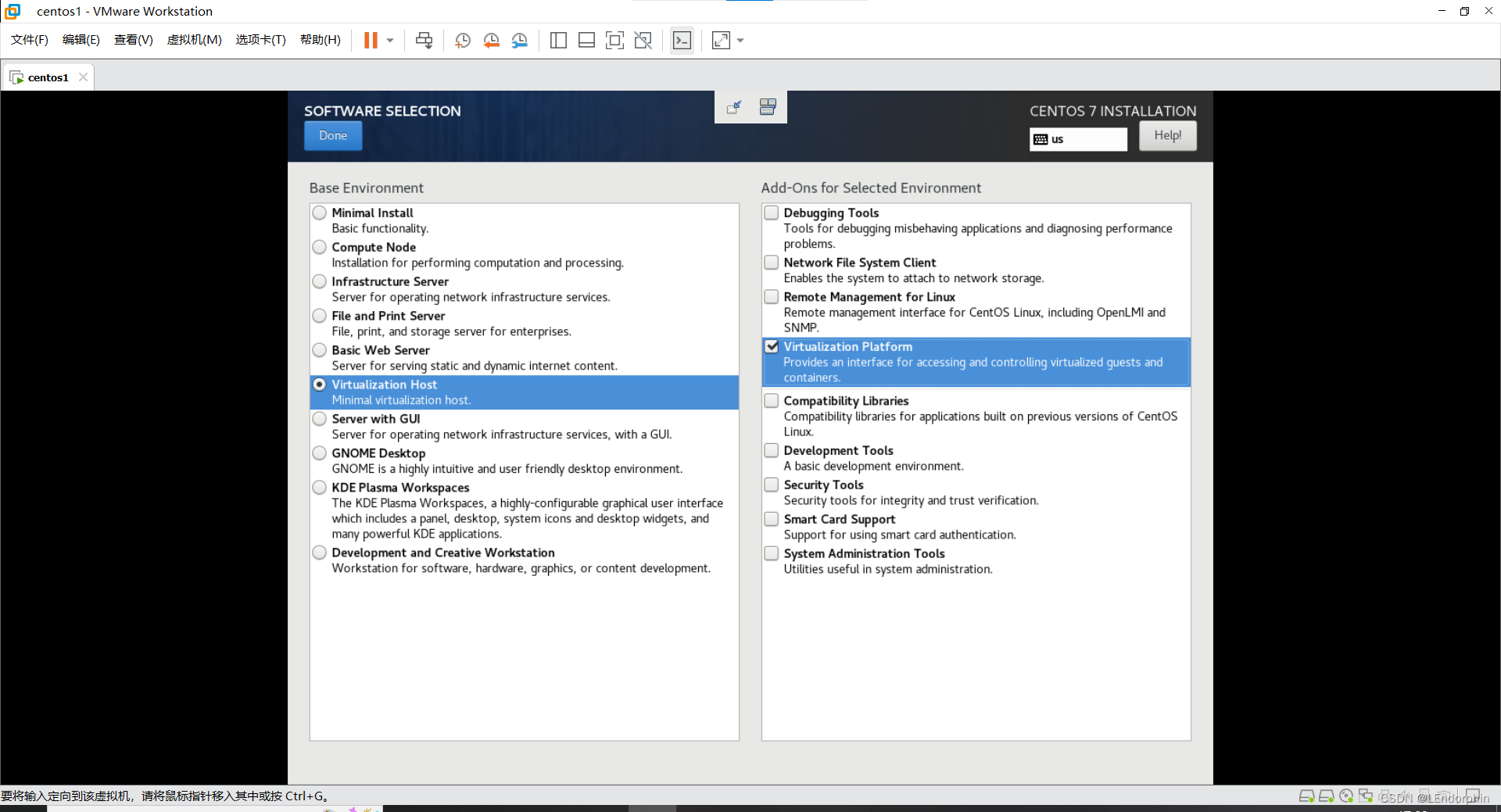Viewport: 1501px width, 812px height.
Task: Click the Help! button
Action: pyautogui.click(x=1168, y=135)
